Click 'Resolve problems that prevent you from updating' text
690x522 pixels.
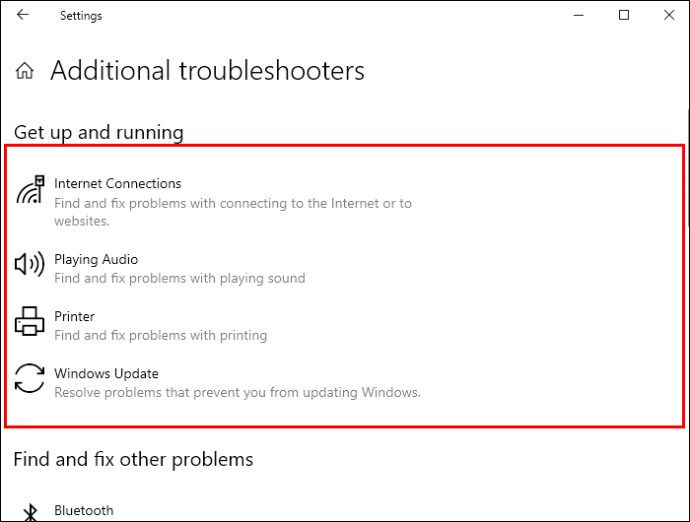(206, 393)
